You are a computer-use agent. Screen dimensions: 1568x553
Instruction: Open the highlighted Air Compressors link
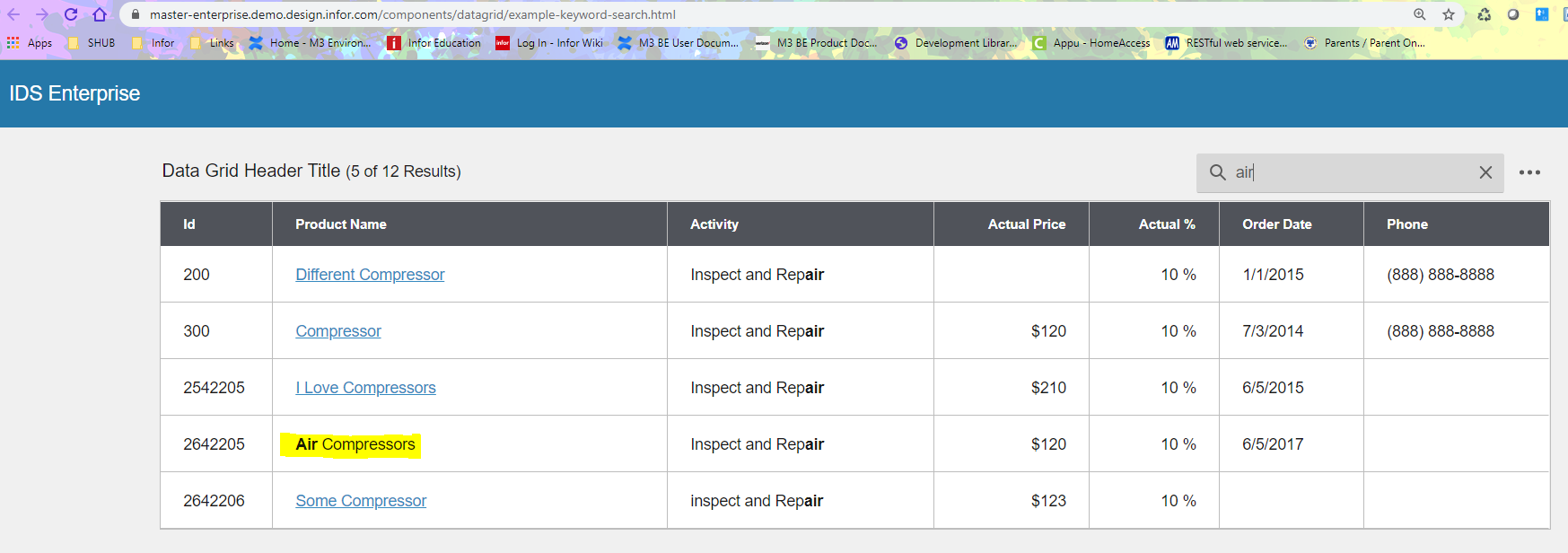(355, 444)
